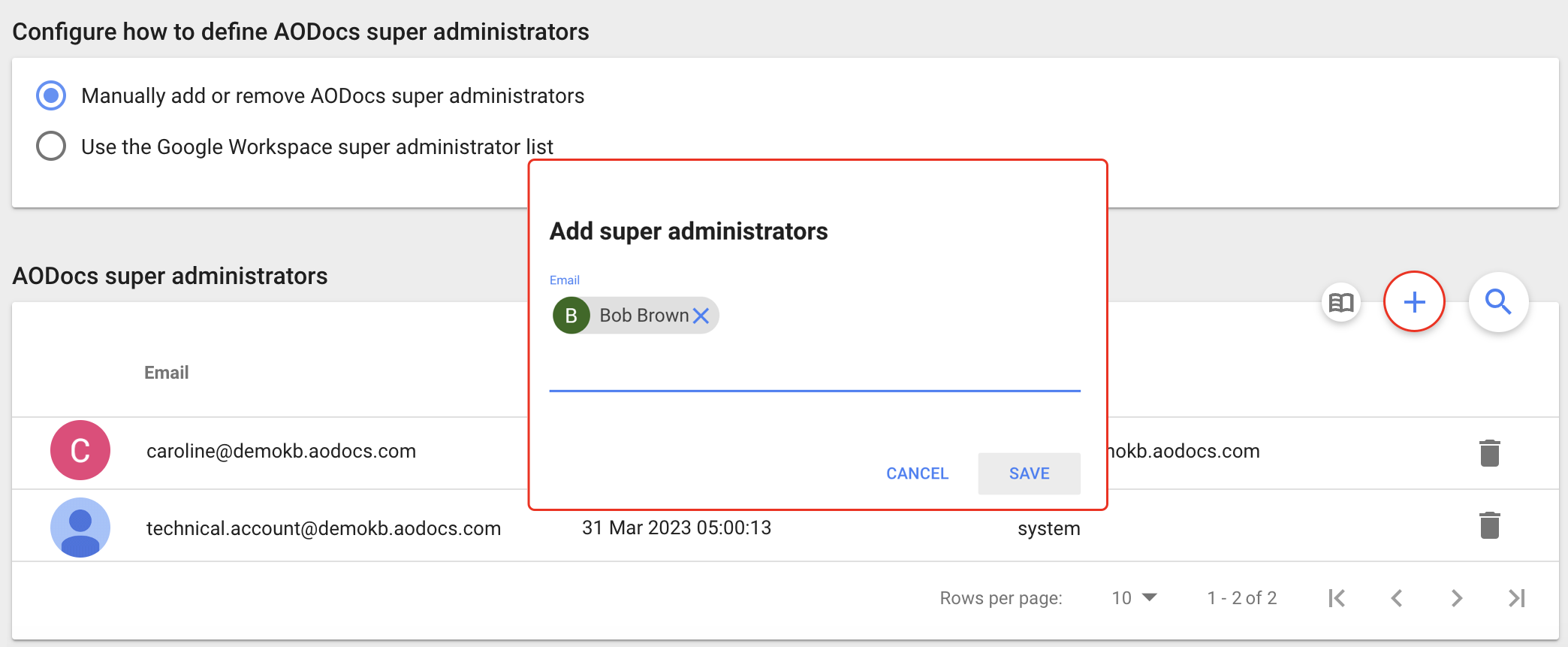Click the Email column header
Screen dimensions: 1568x647
click(166, 373)
